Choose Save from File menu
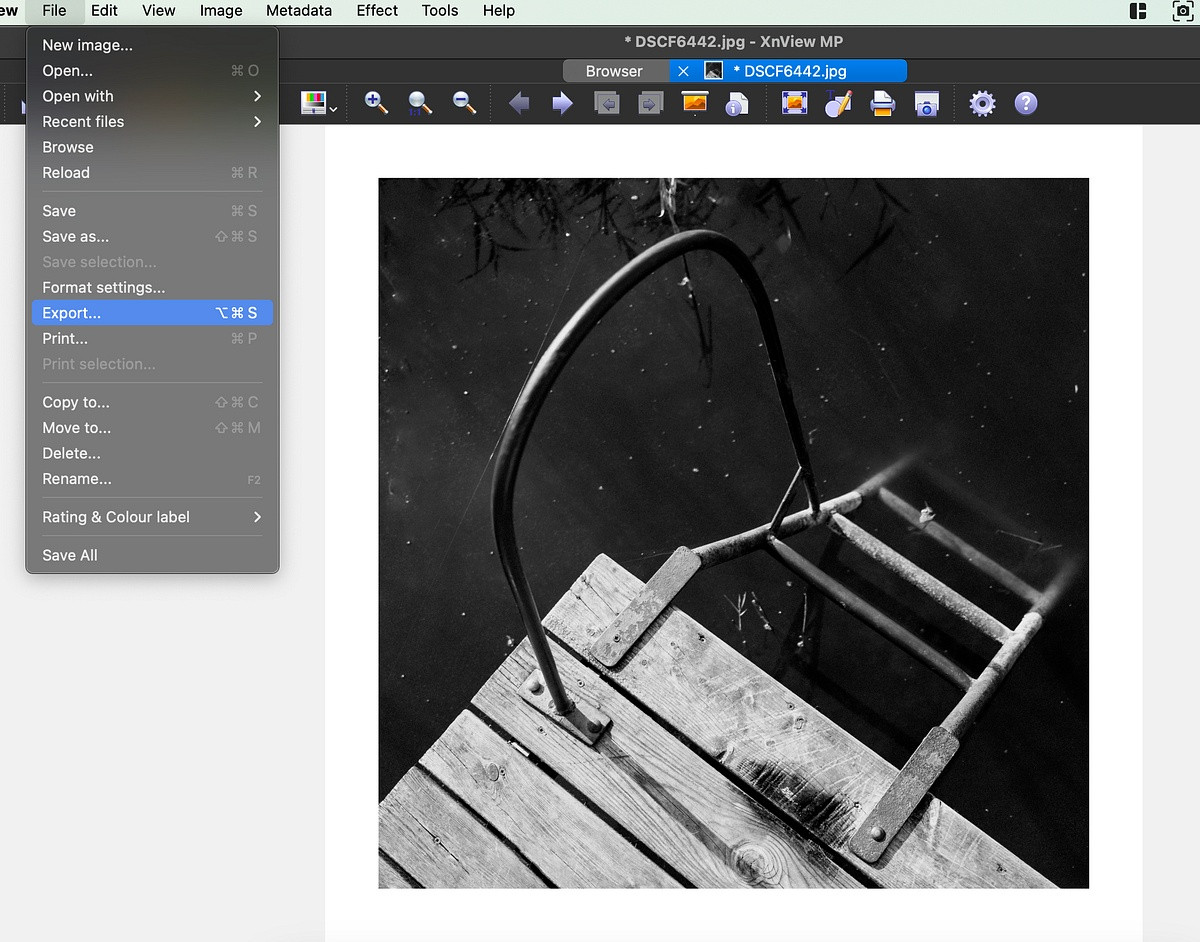This screenshot has width=1200, height=942. (x=152, y=210)
